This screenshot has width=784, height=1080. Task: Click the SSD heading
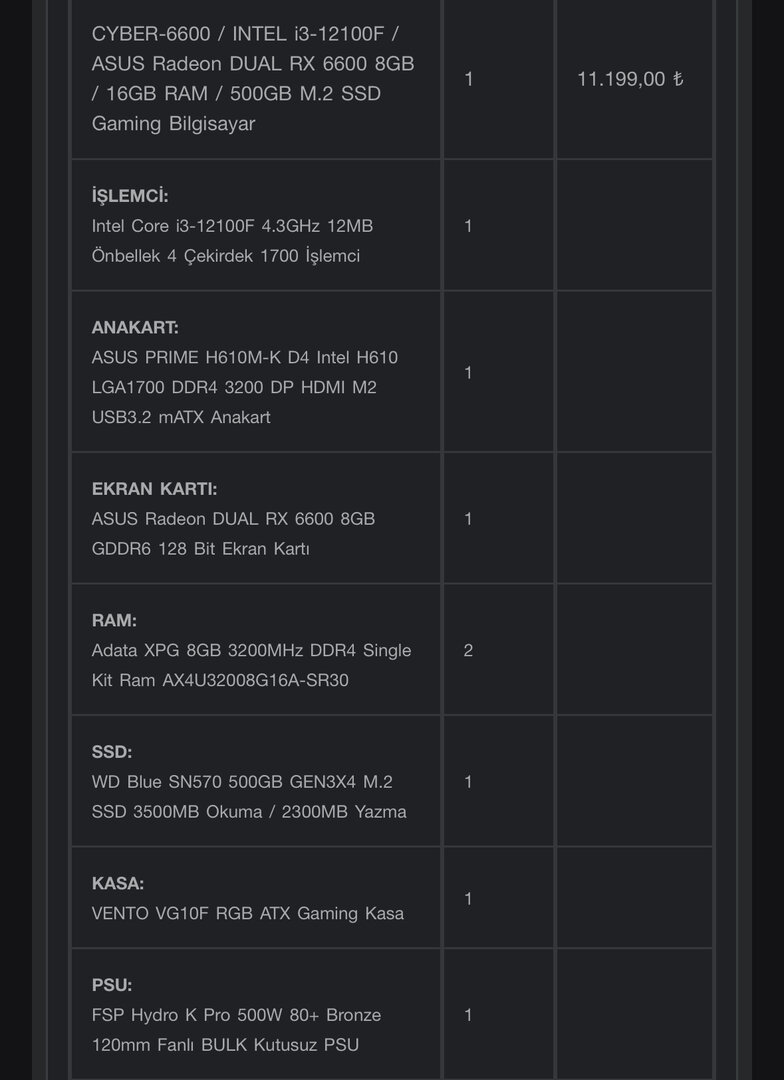(x=112, y=751)
